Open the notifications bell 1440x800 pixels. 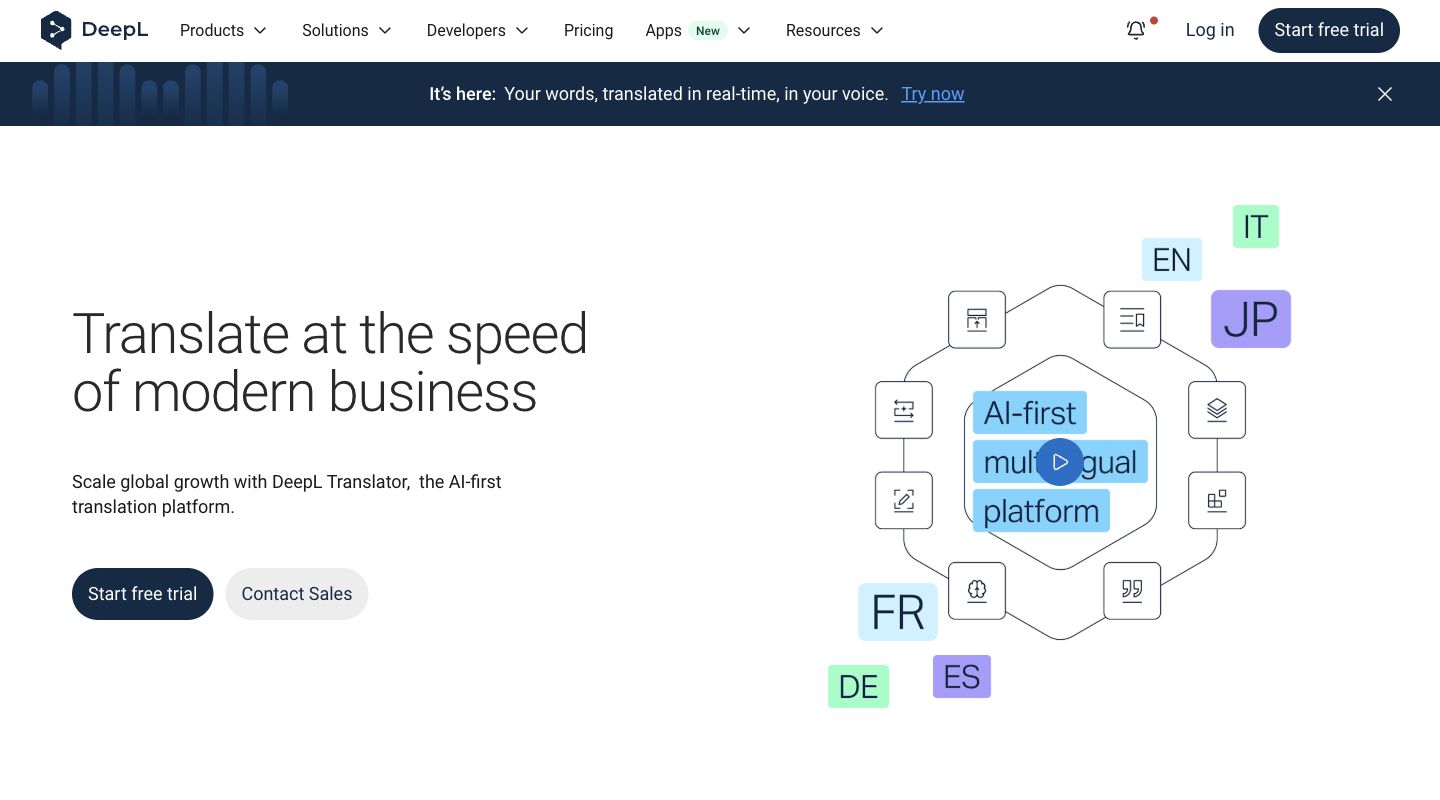[1136, 30]
